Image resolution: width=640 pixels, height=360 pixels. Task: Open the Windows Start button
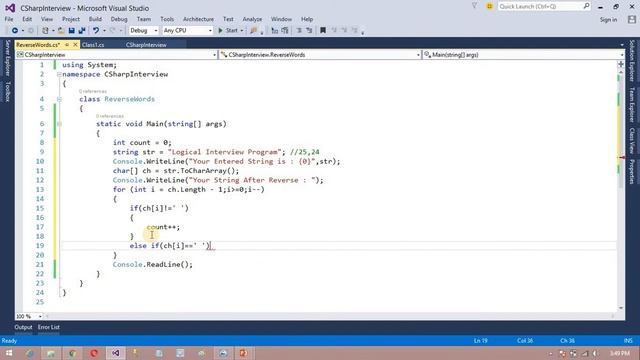(9, 353)
